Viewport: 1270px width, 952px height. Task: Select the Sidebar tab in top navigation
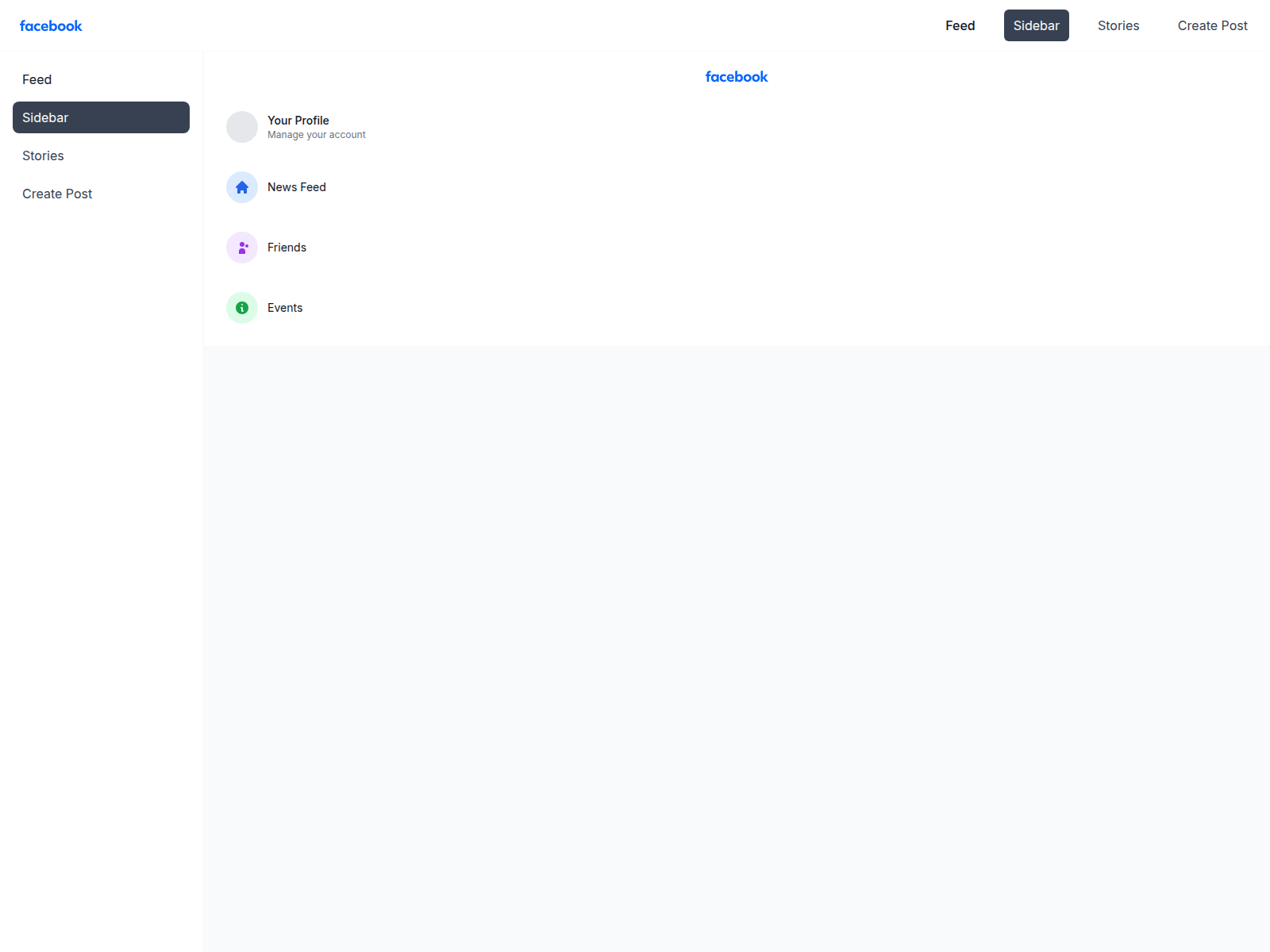pyautogui.click(x=1036, y=25)
